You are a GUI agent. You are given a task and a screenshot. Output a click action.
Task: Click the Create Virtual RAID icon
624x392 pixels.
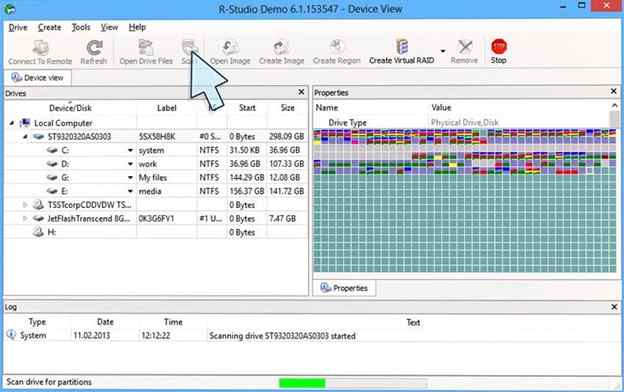tap(402, 47)
